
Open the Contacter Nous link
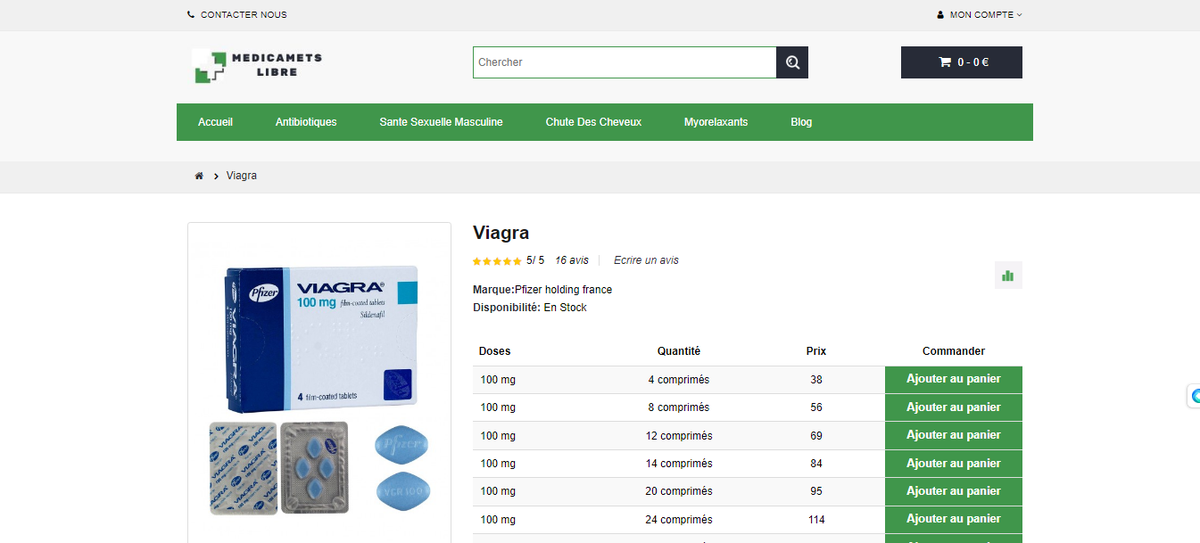243,15
